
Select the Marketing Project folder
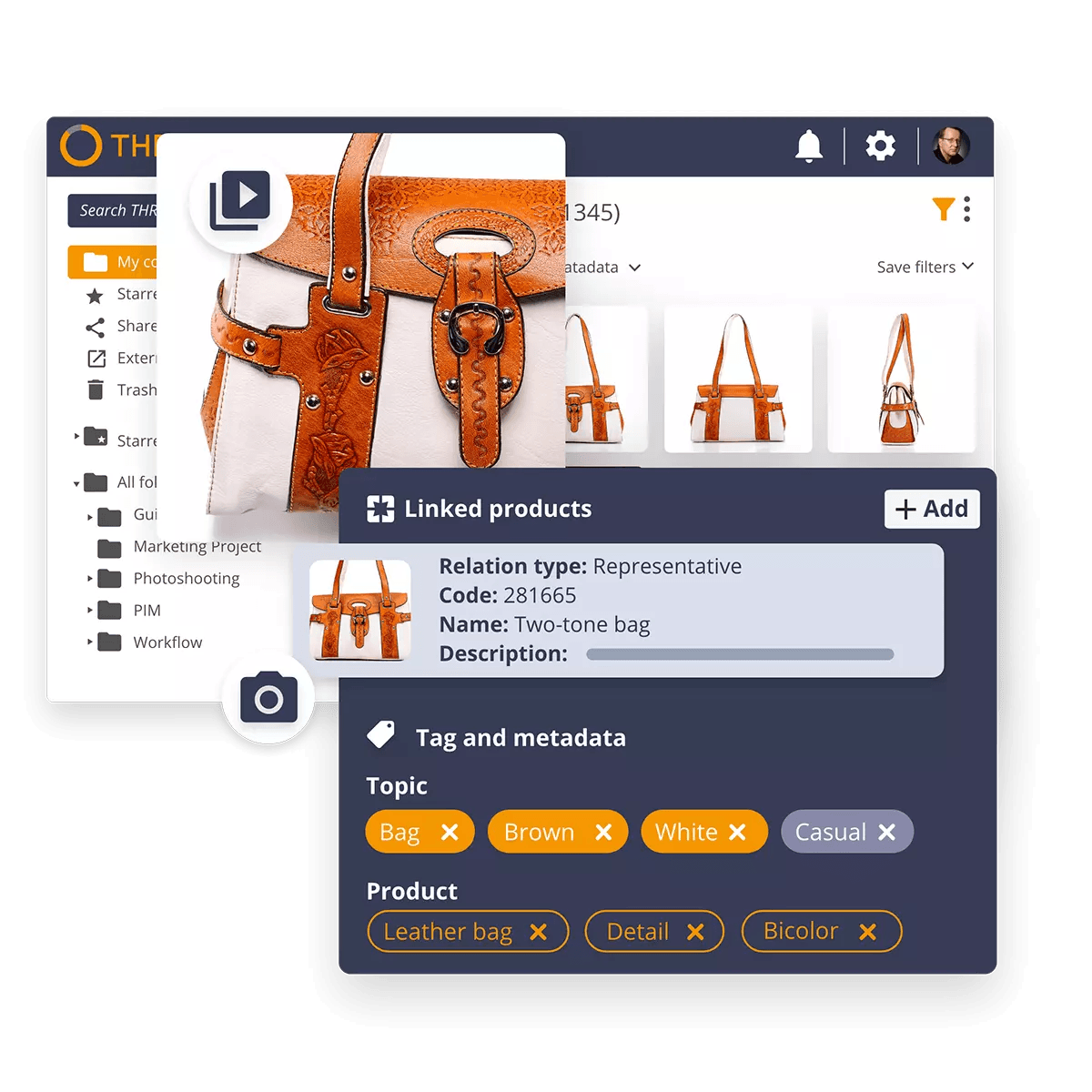[x=197, y=547]
